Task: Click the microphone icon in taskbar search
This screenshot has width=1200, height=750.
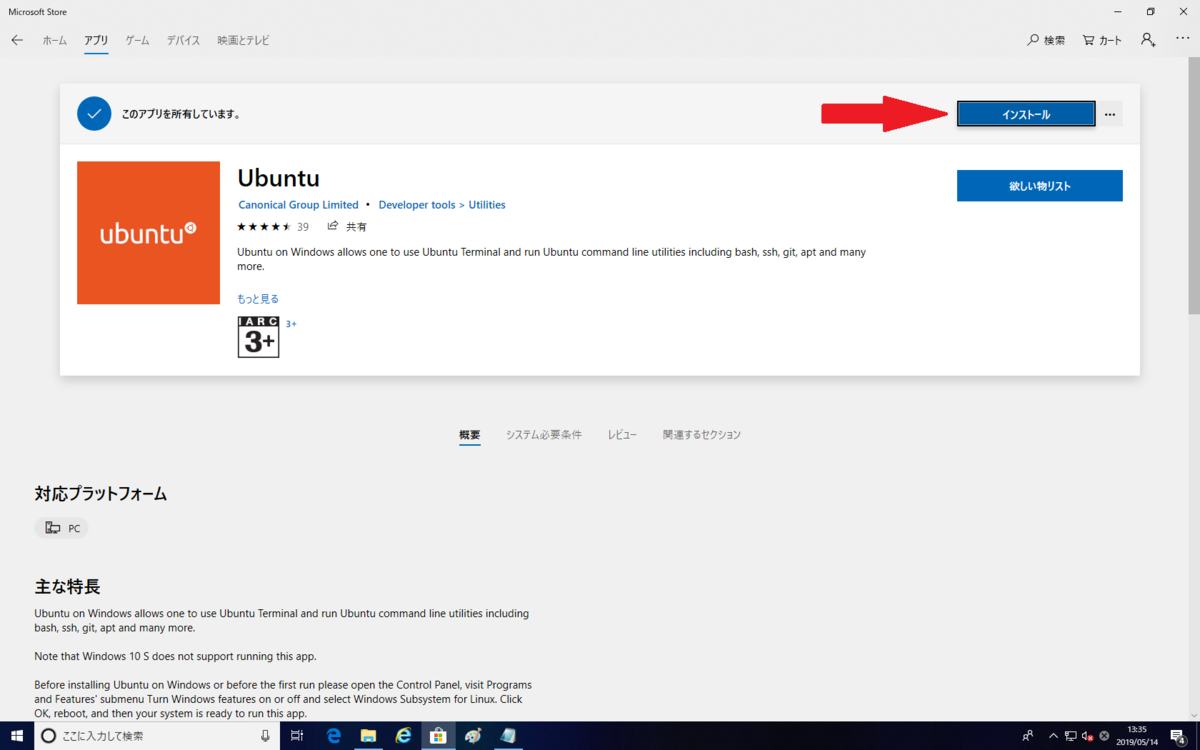Action: pyautogui.click(x=265, y=735)
